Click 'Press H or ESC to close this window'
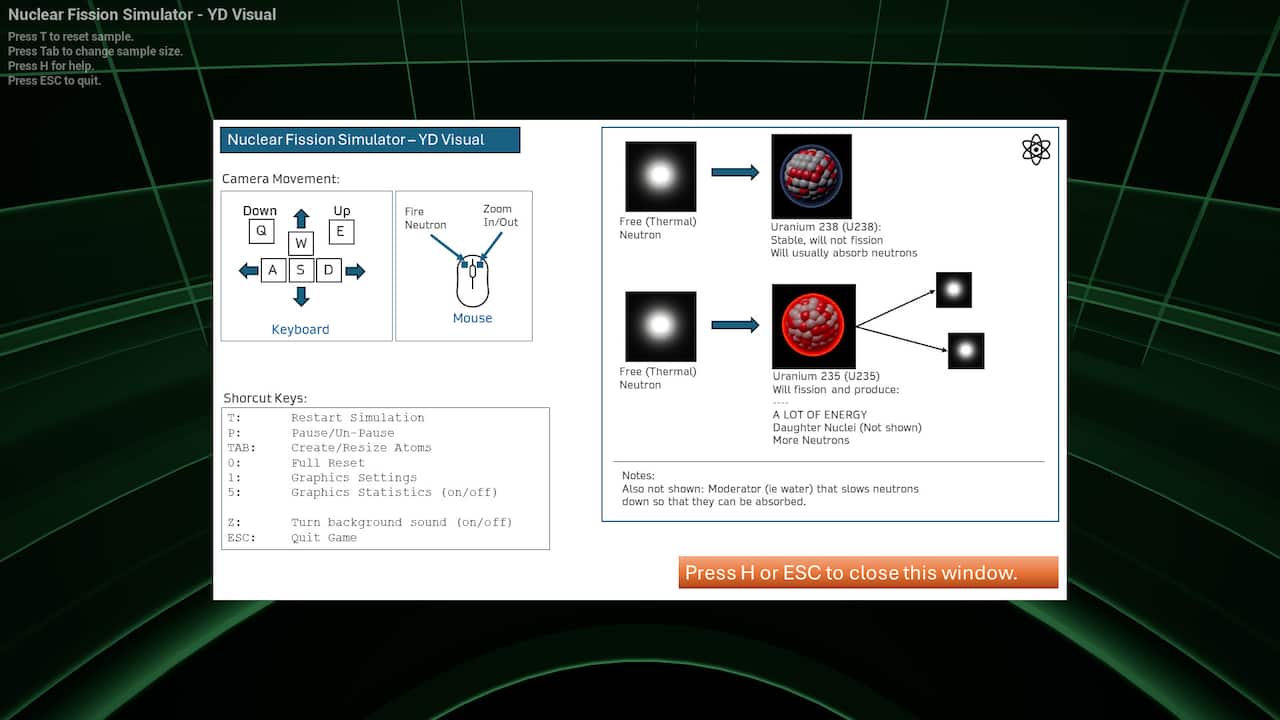This screenshot has height=720, width=1280. pos(868,573)
